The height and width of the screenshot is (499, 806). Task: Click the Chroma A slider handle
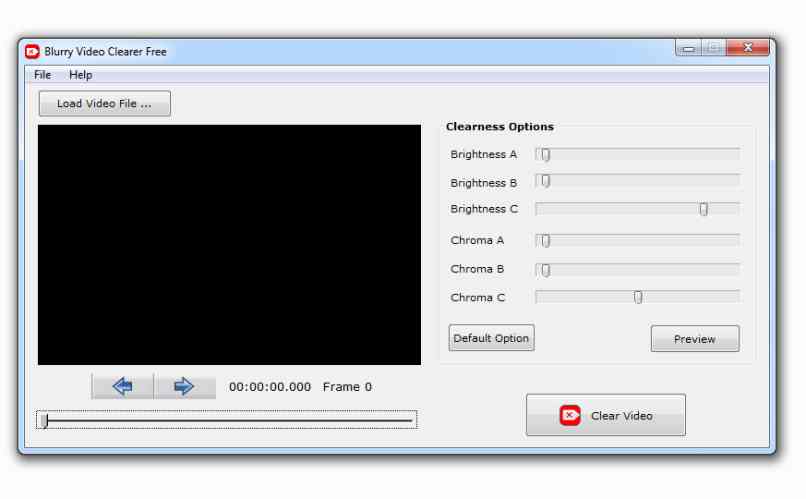coord(546,241)
